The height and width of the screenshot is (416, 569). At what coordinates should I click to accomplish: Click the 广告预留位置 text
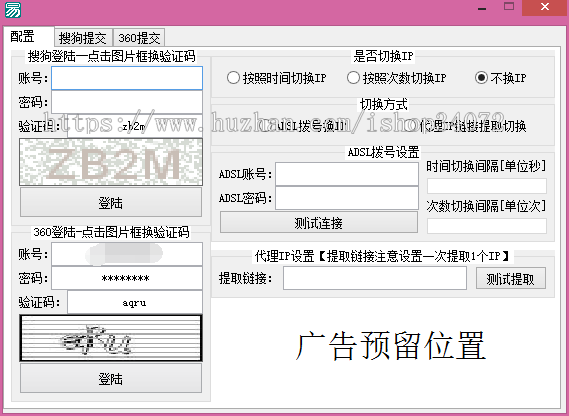tap(391, 345)
